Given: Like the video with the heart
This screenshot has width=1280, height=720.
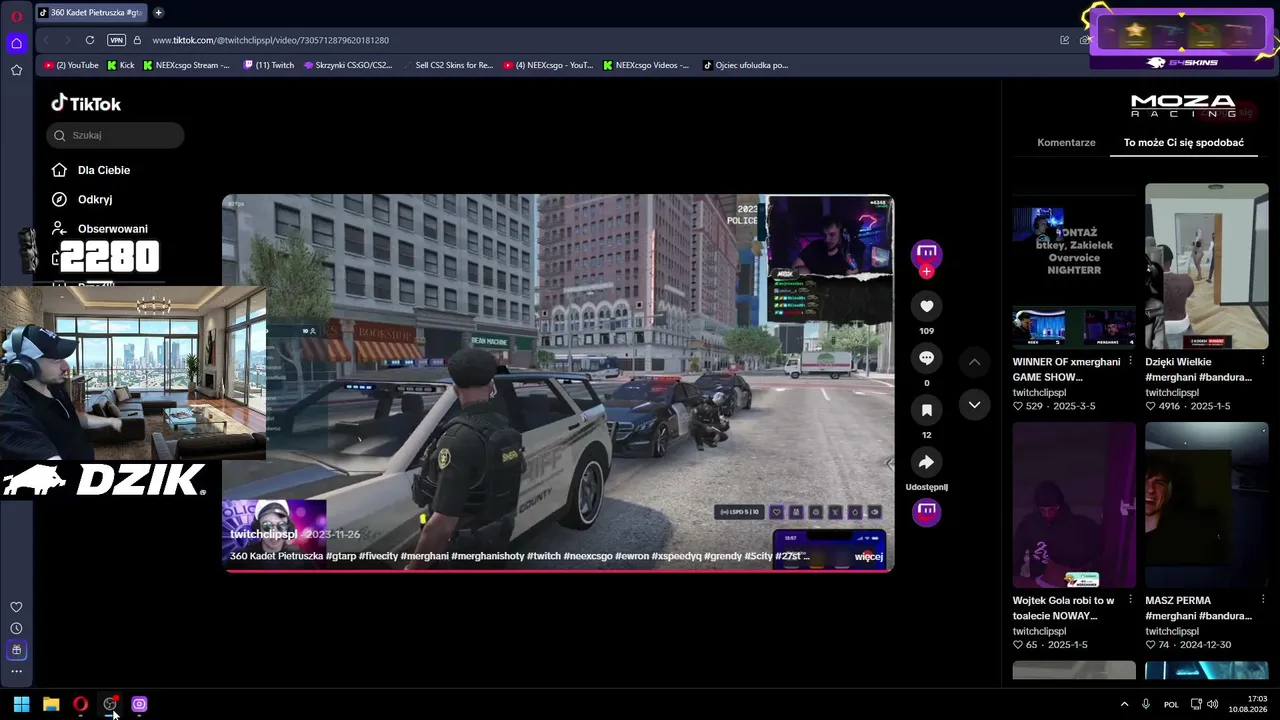Looking at the screenshot, I should 926,306.
